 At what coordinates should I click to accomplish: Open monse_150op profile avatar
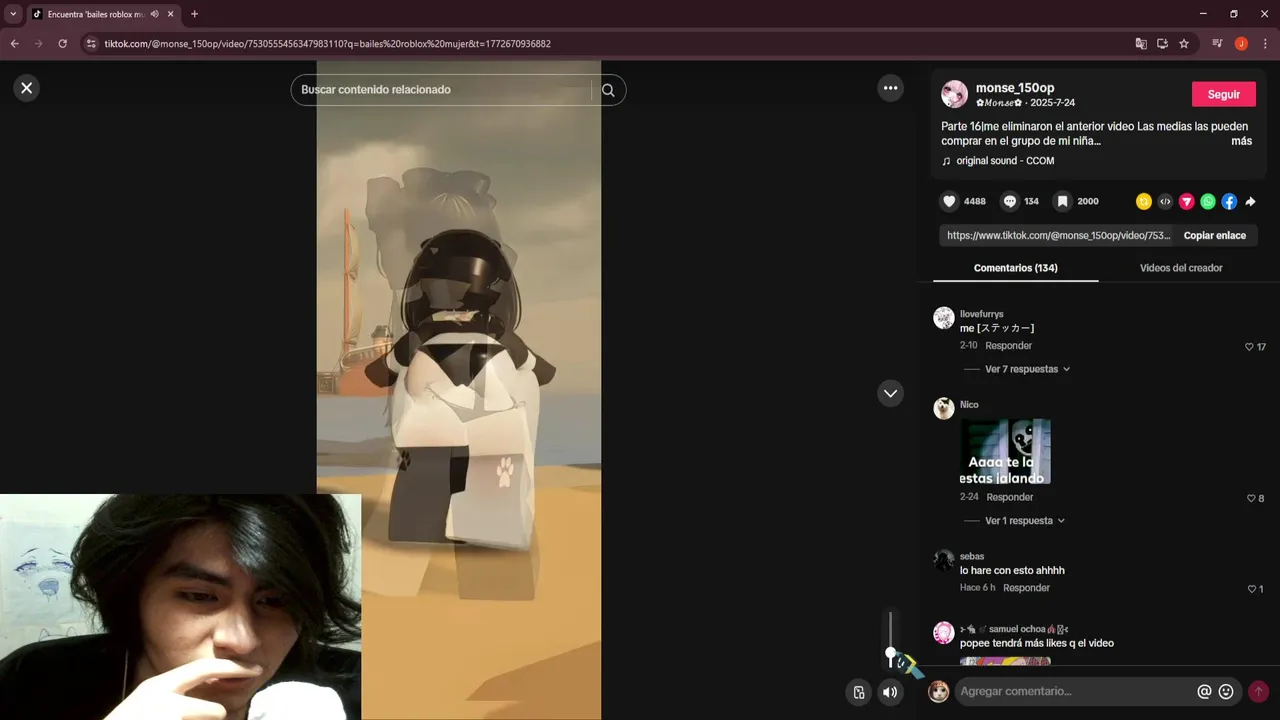(x=954, y=94)
